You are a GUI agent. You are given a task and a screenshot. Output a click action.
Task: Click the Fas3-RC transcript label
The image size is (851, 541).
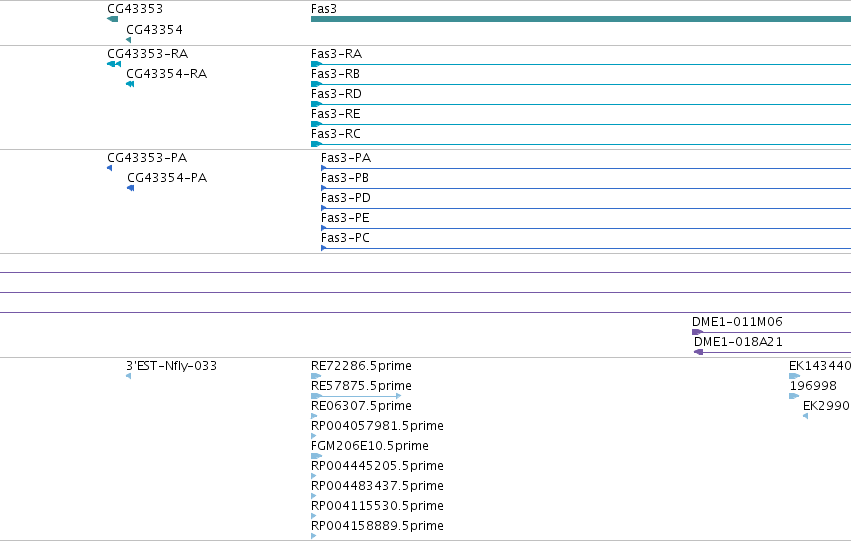[335, 134]
